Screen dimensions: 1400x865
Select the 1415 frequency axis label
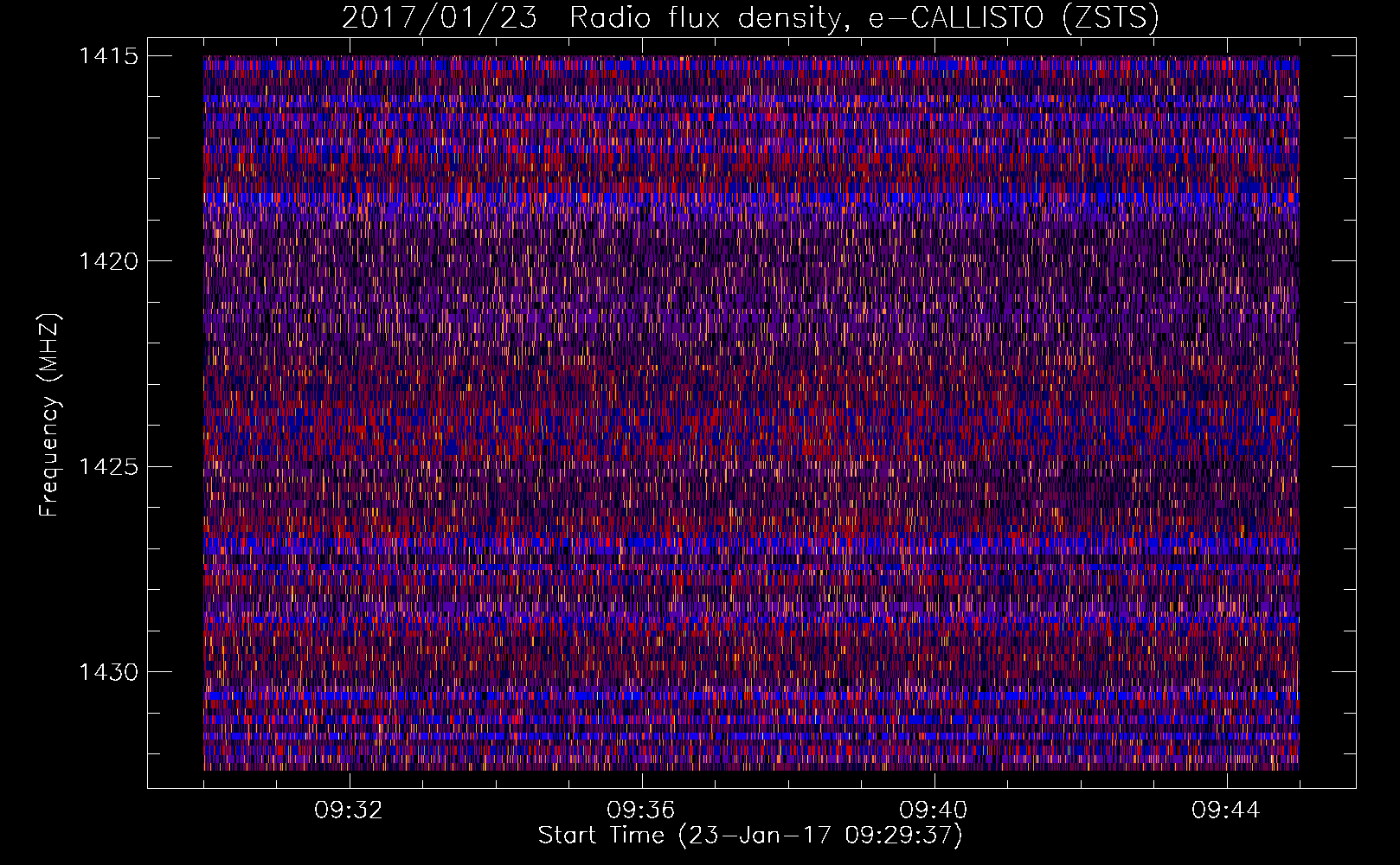point(107,56)
